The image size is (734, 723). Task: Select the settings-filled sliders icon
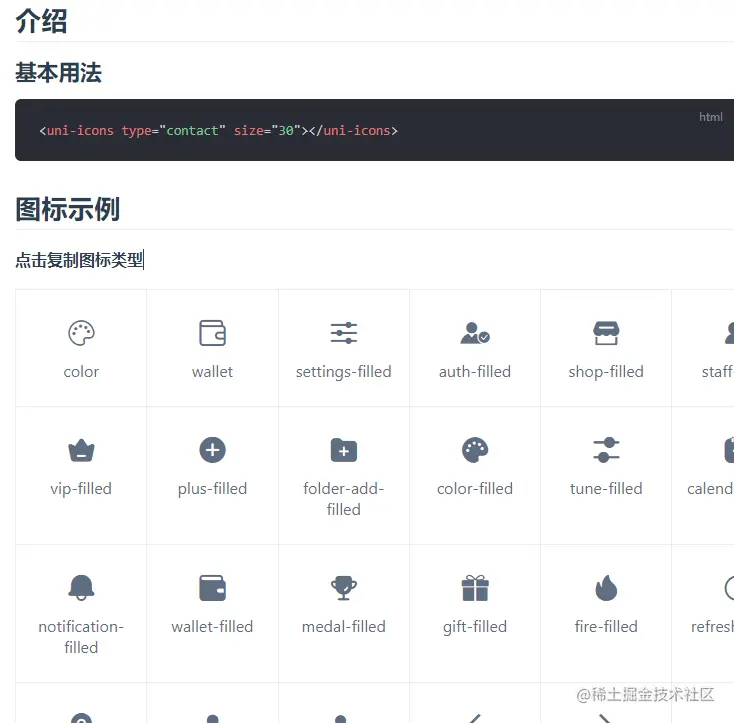(x=344, y=333)
